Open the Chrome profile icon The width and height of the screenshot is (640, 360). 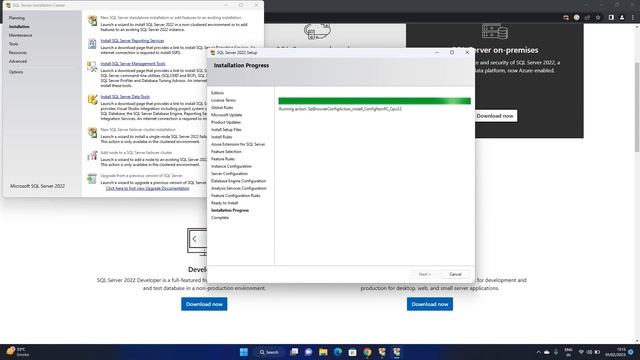pyautogui.click(x=622, y=18)
